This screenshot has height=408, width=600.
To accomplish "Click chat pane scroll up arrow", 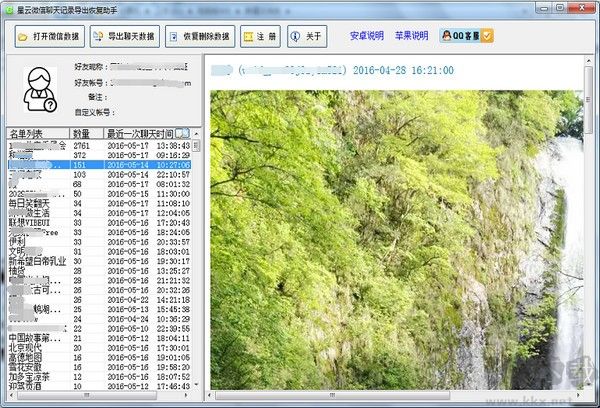I will (x=588, y=60).
